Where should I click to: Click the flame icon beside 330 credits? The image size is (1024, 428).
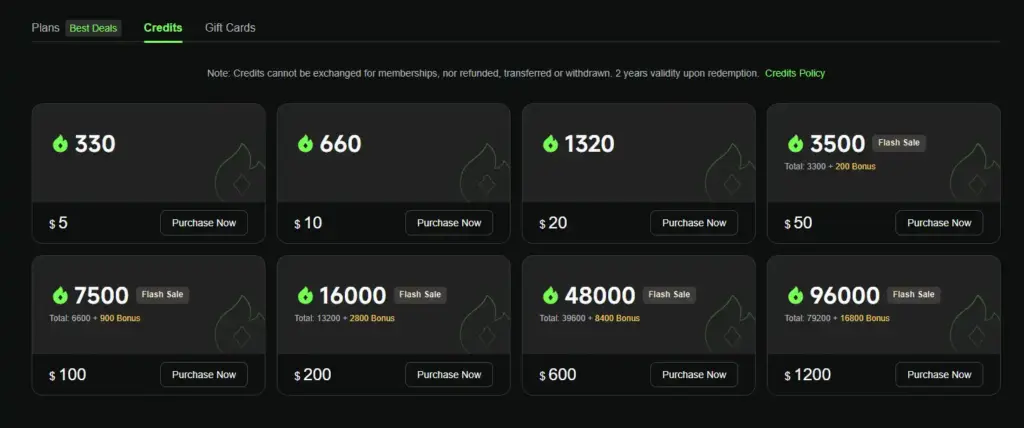click(x=60, y=143)
